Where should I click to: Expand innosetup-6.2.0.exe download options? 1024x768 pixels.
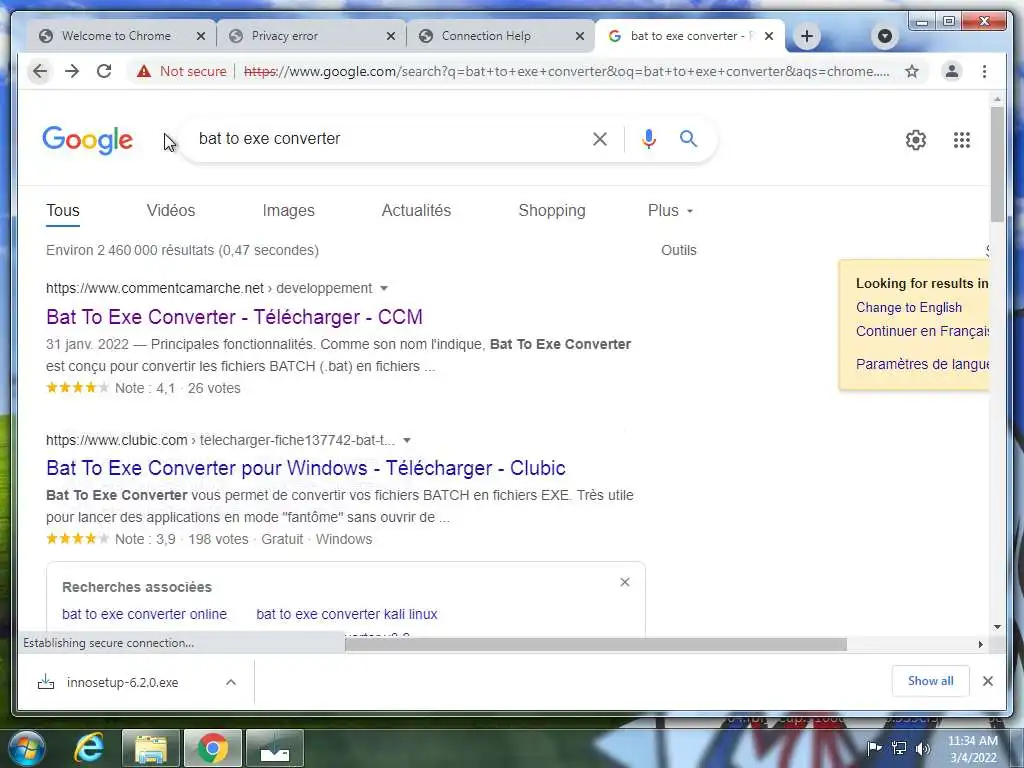[x=231, y=682]
